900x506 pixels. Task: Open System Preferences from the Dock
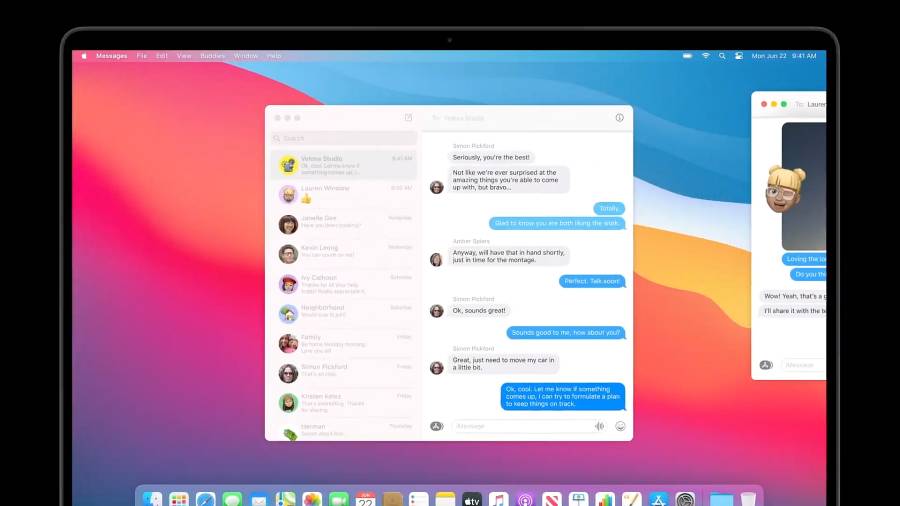pos(685,500)
